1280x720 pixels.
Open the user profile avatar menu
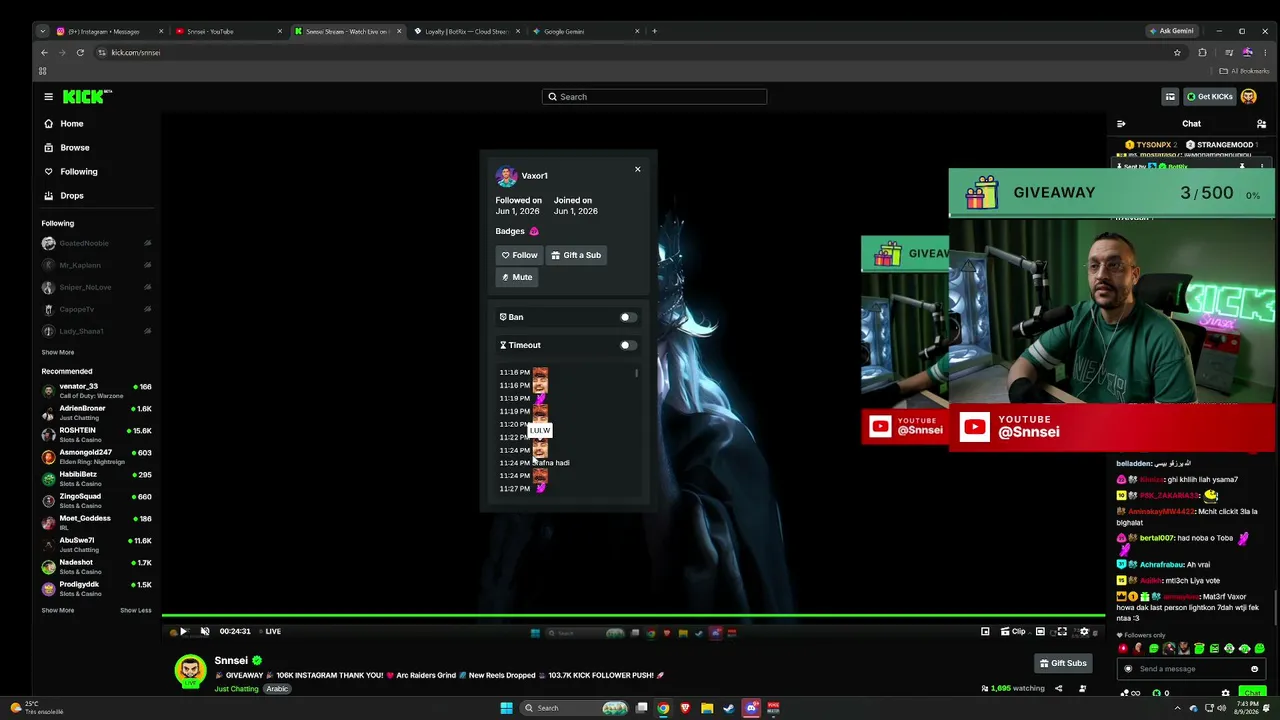coord(1249,97)
